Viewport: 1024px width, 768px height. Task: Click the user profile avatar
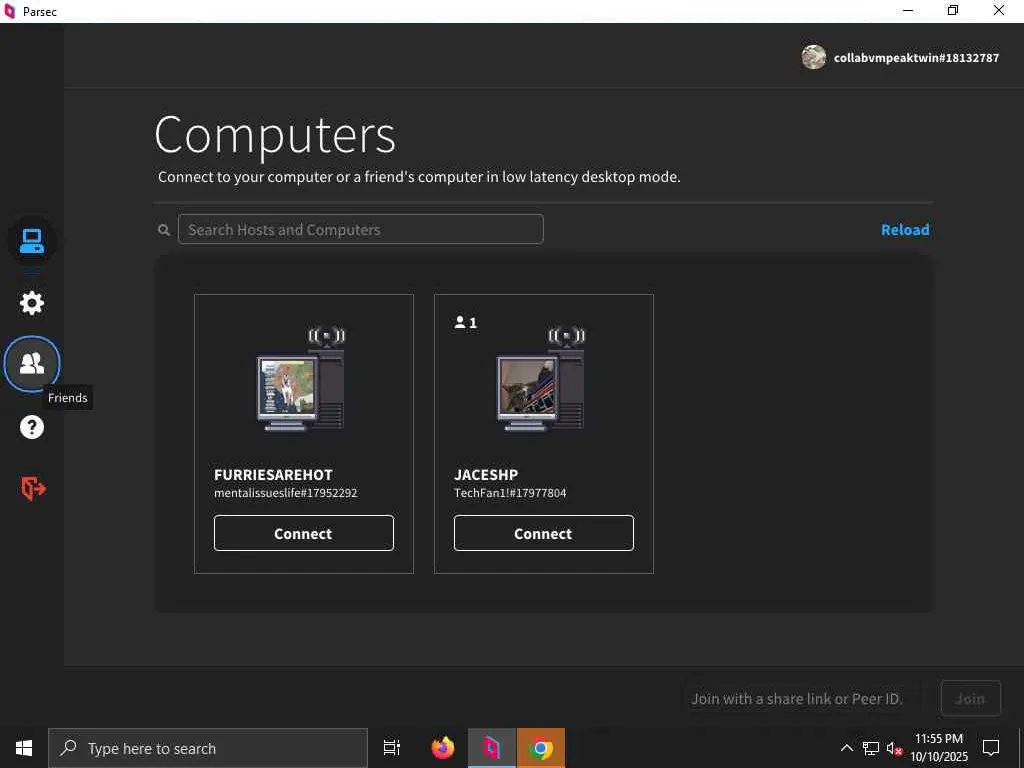click(x=814, y=57)
